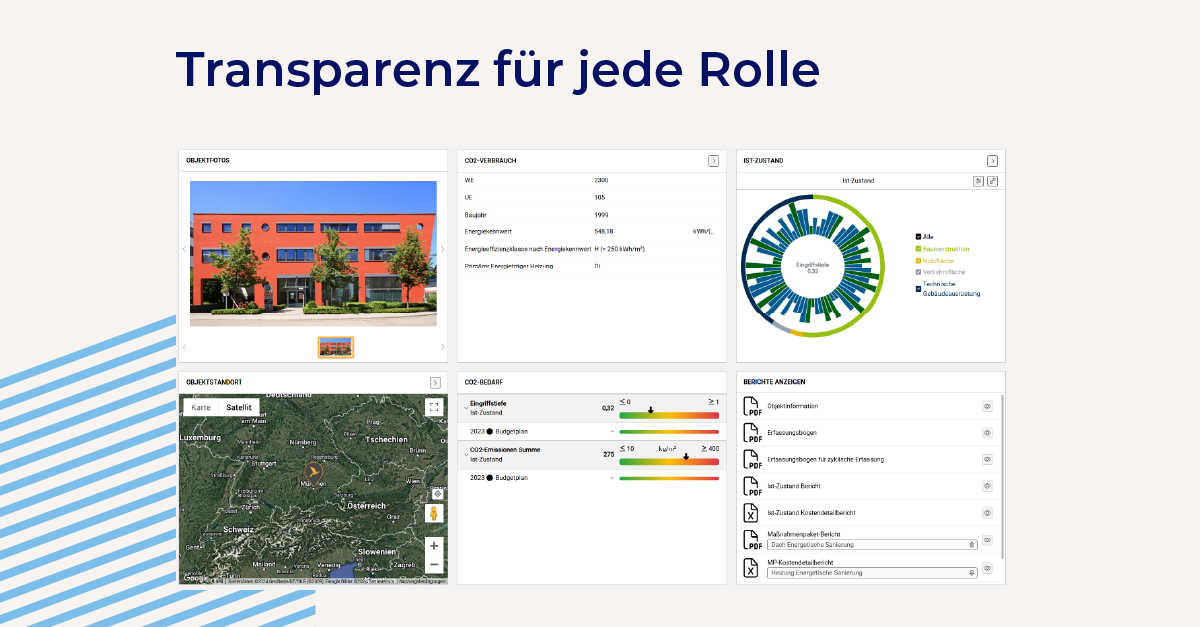Toggle the Verkehrsfläche checkbox
The width and height of the screenshot is (1200, 627).
click(x=919, y=272)
